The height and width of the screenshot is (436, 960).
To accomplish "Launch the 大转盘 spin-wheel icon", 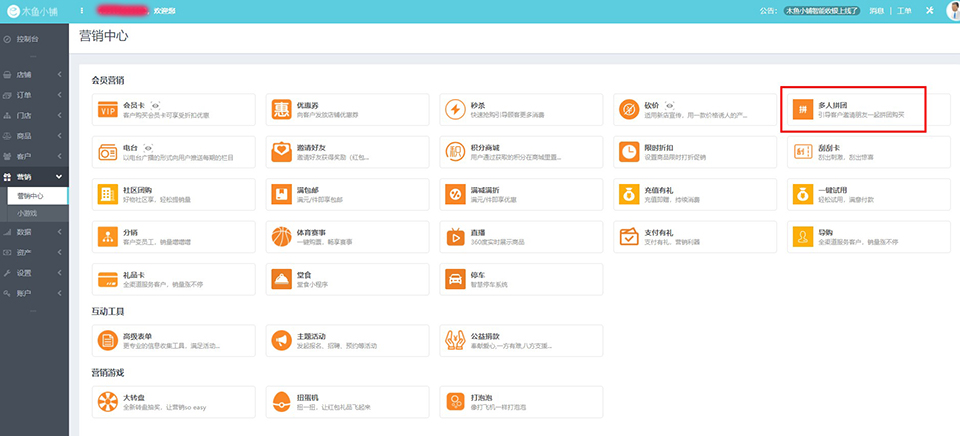I will [108, 402].
